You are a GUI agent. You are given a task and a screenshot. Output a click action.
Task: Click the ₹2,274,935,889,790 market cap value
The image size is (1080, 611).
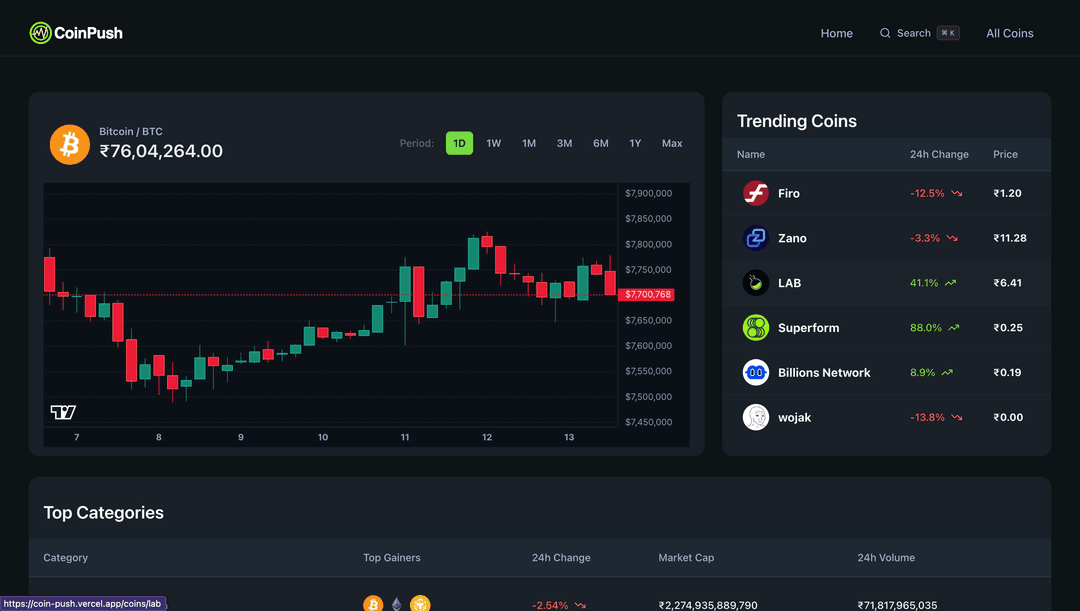(x=708, y=605)
